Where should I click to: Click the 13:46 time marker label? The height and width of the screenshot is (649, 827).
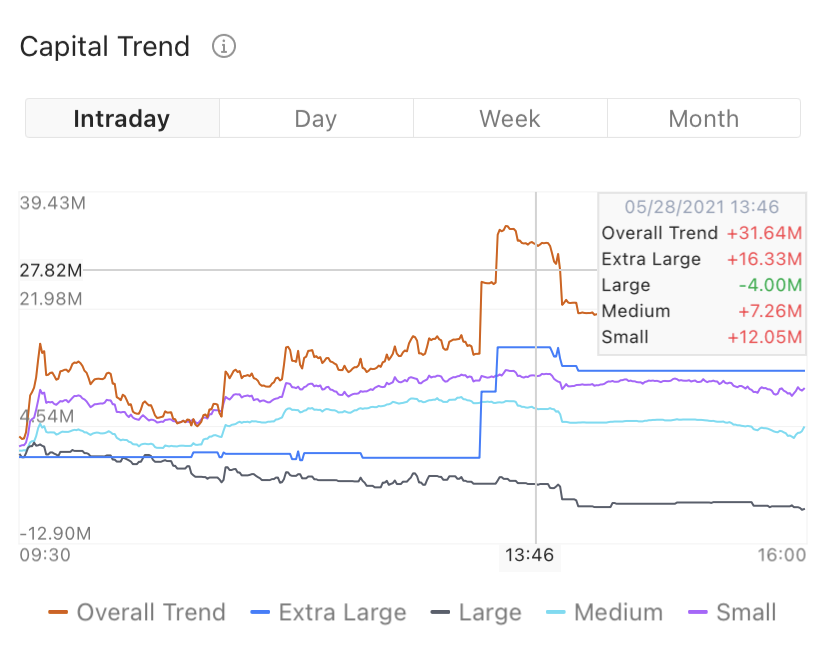point(530,555)
